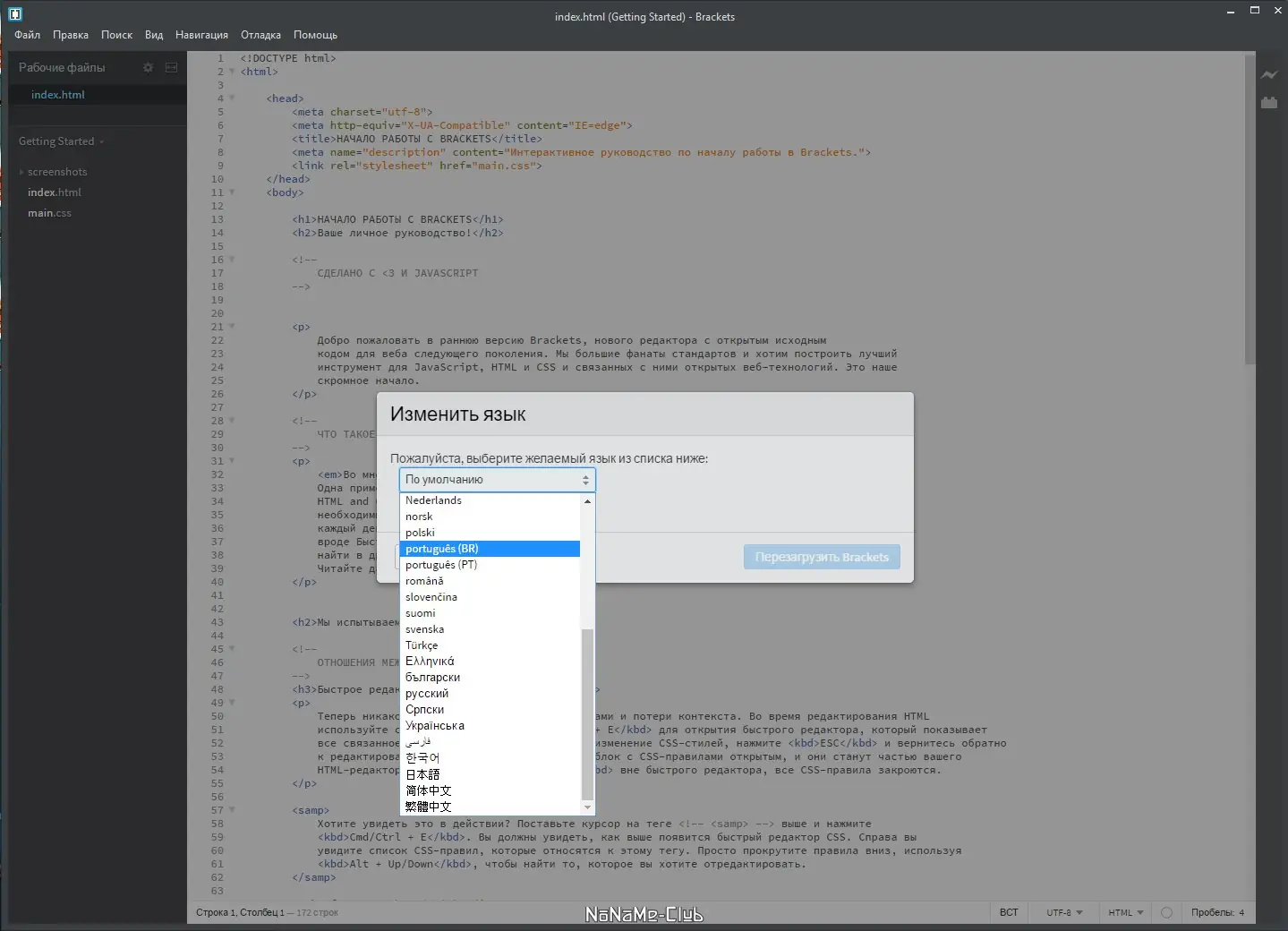Open the UTF-8 encoding dropdown
Screen dimensions: 1288x931
click(1064, 912)
